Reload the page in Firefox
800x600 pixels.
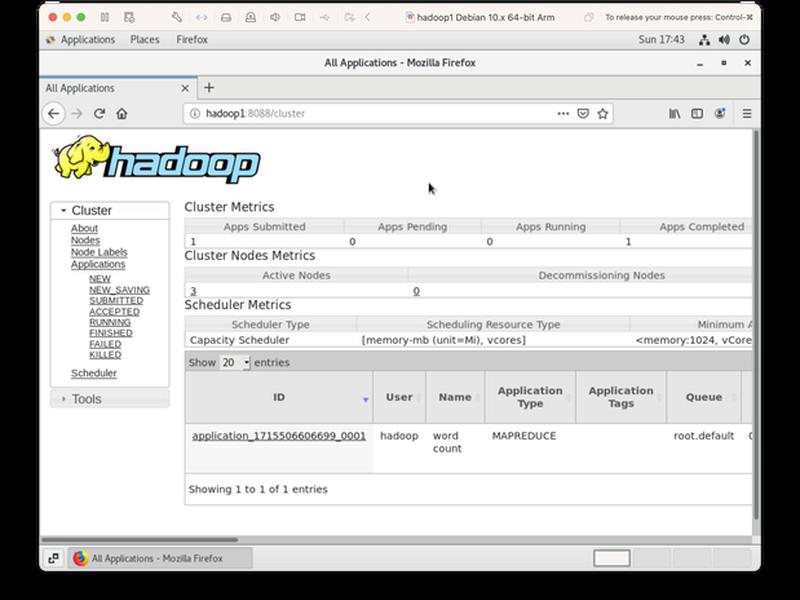(99, 113)
